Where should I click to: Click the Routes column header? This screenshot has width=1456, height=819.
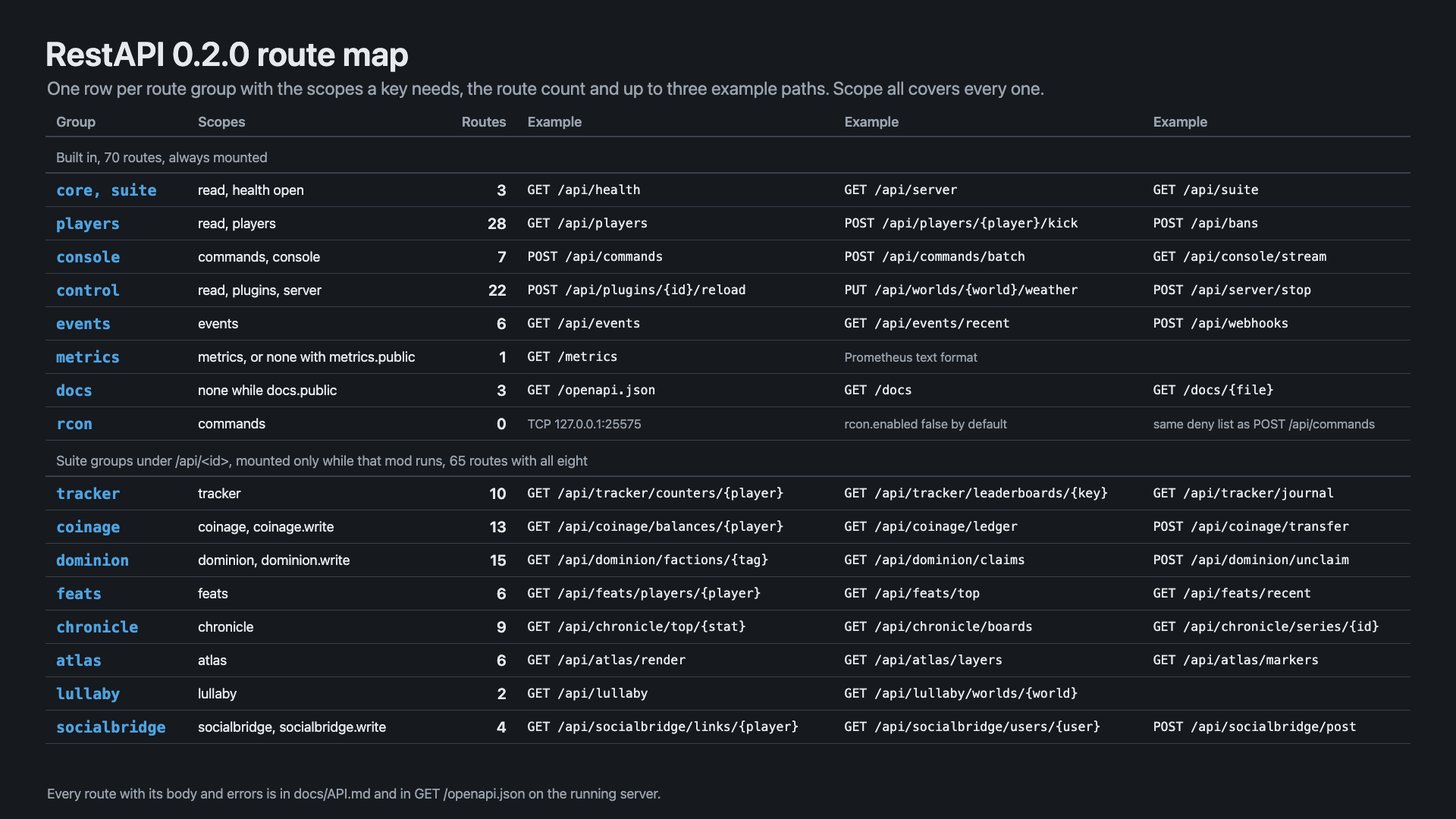click(x=484, y=122)
